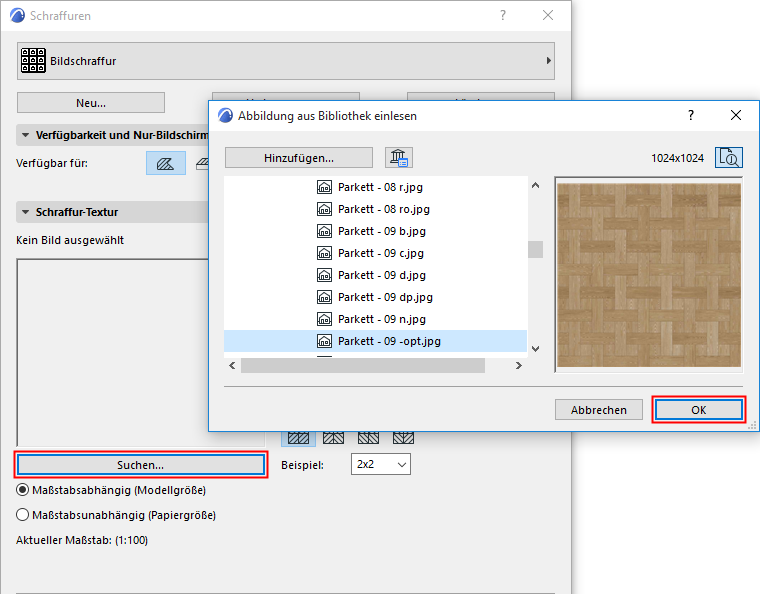Viewport: 760px width, 594px height.
Task: Click Abbrechen in the library dialog
Action: click(599, 410)
